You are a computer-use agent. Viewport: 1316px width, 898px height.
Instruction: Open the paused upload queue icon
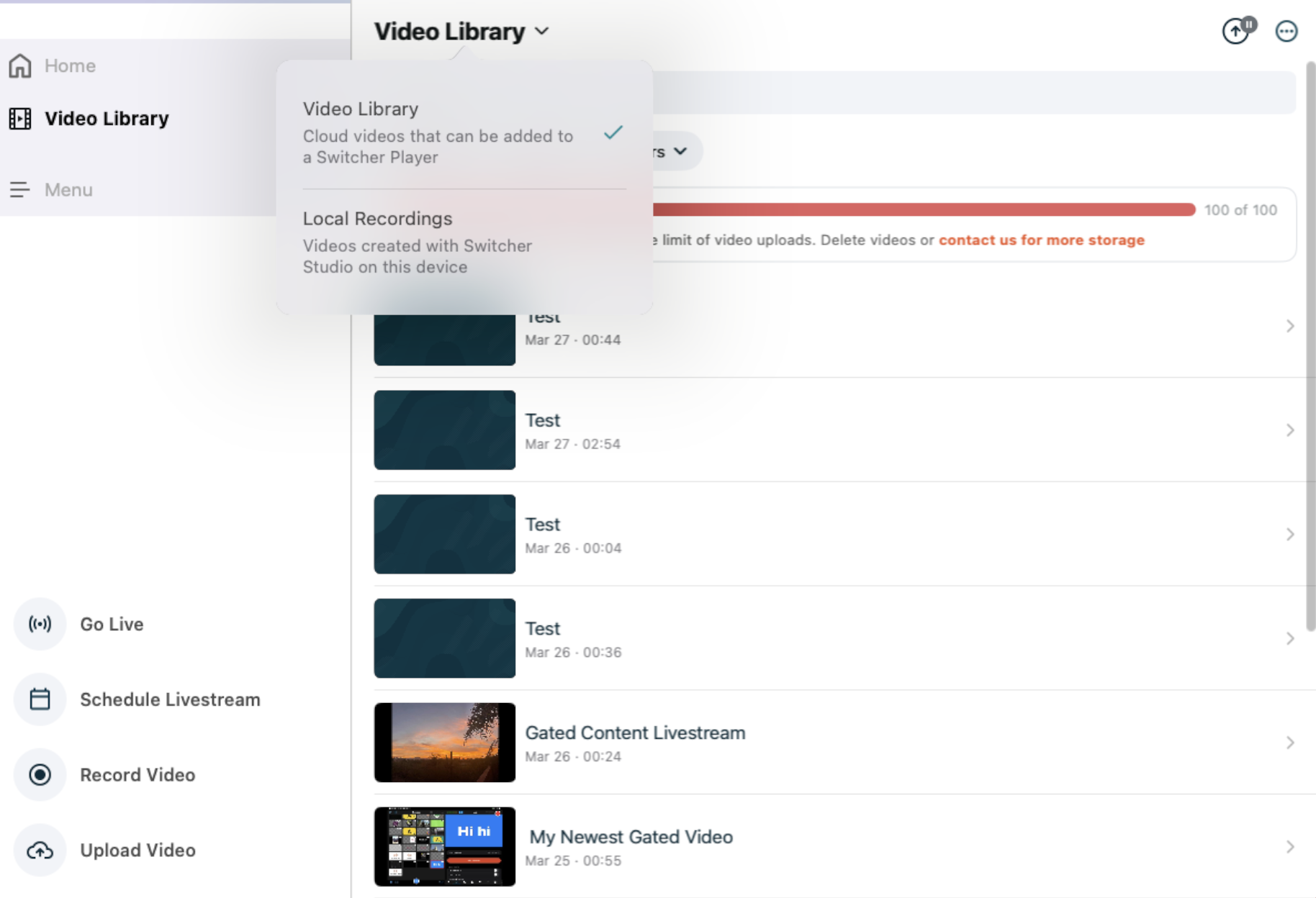pyautogui.click(x=1238, y=31)
